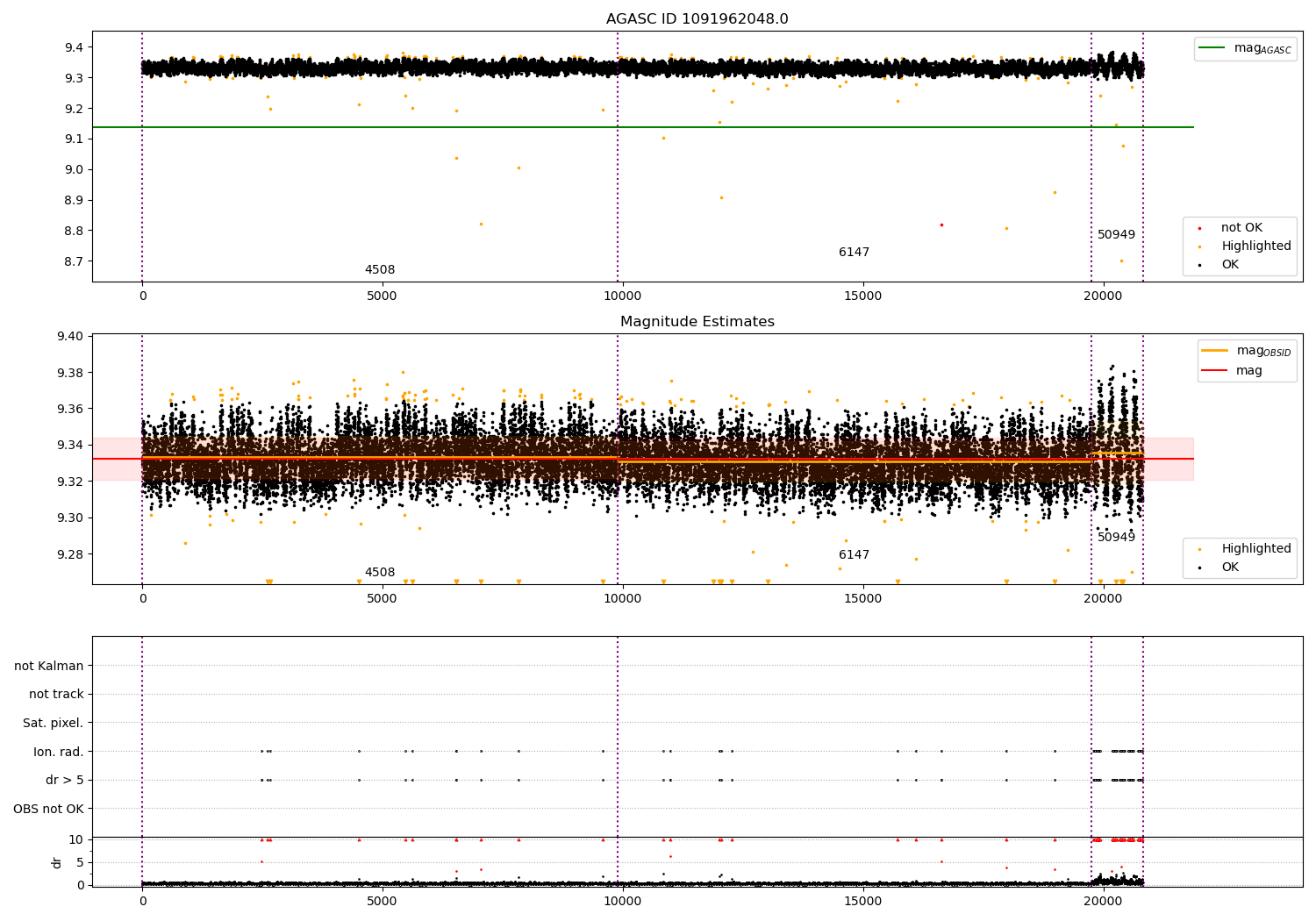Click the 'Magnitude Estimates' plot title
Screen dimensions: 1316x921
point(697,322)
